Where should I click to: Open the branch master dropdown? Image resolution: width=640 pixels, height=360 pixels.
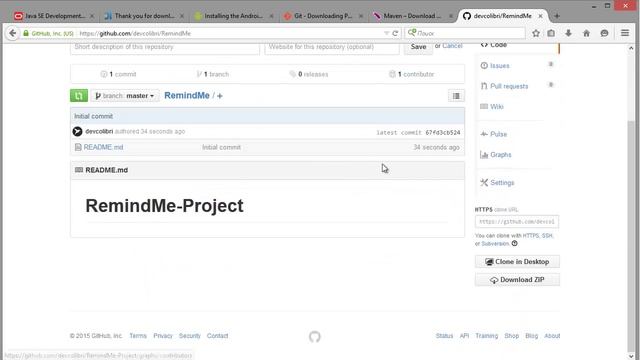125,96
